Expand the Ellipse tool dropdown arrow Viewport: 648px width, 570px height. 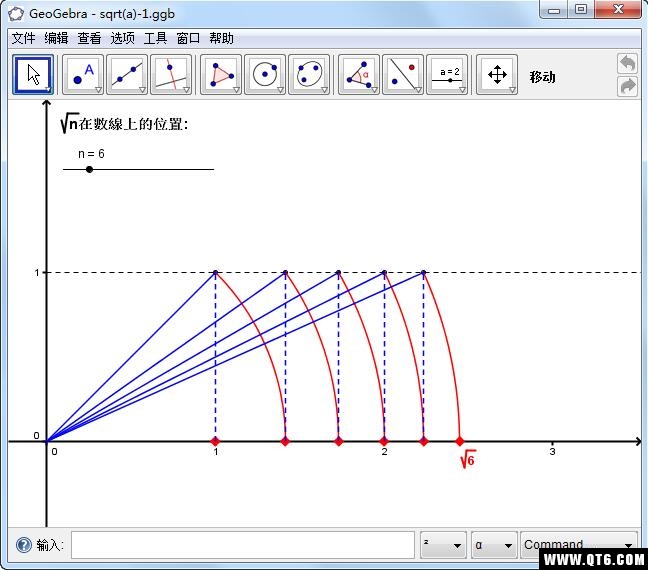click(x=324, y=90)
